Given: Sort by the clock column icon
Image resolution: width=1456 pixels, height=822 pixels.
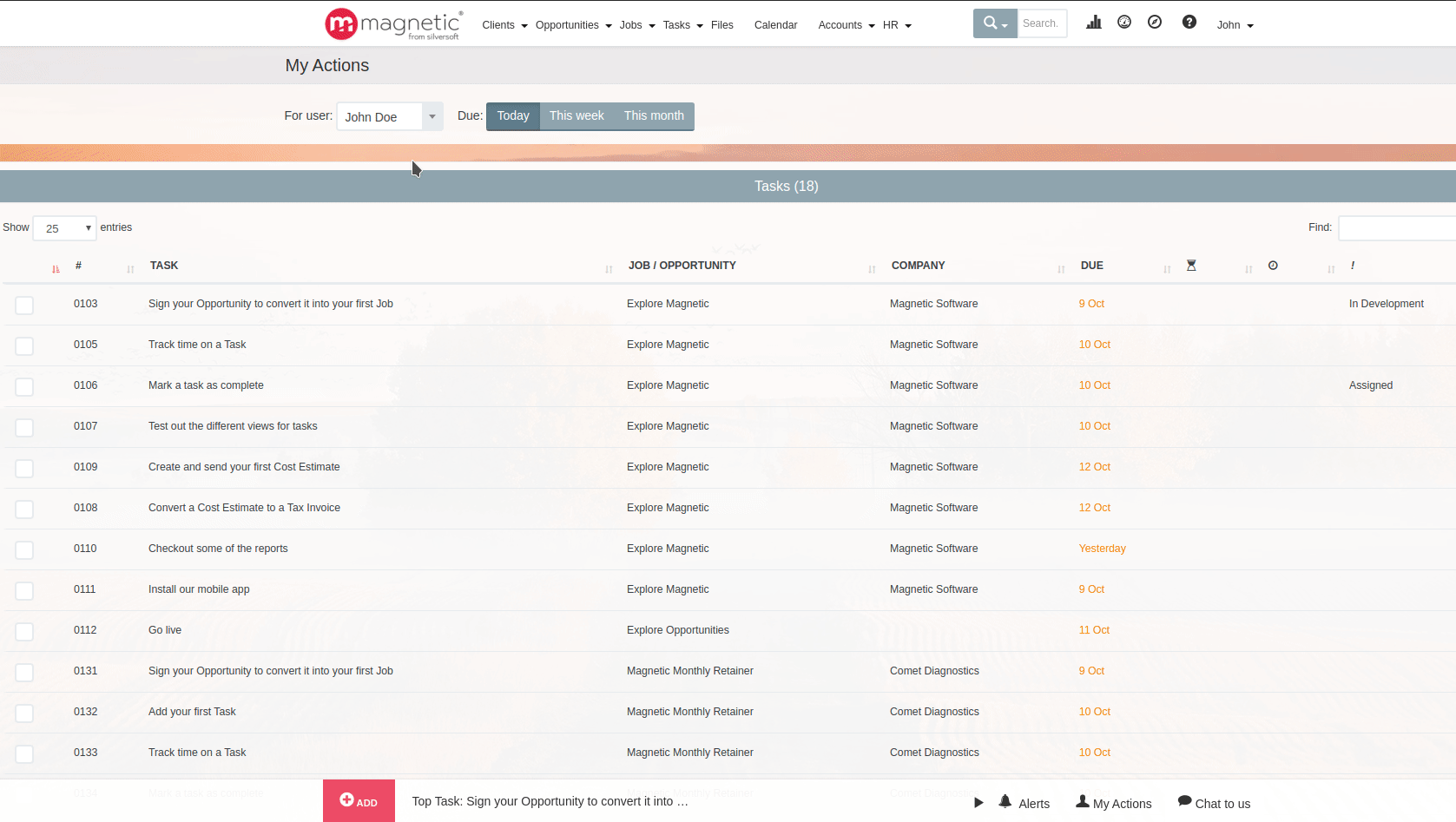Looking at the screenshot, I should click(1273, 266).
